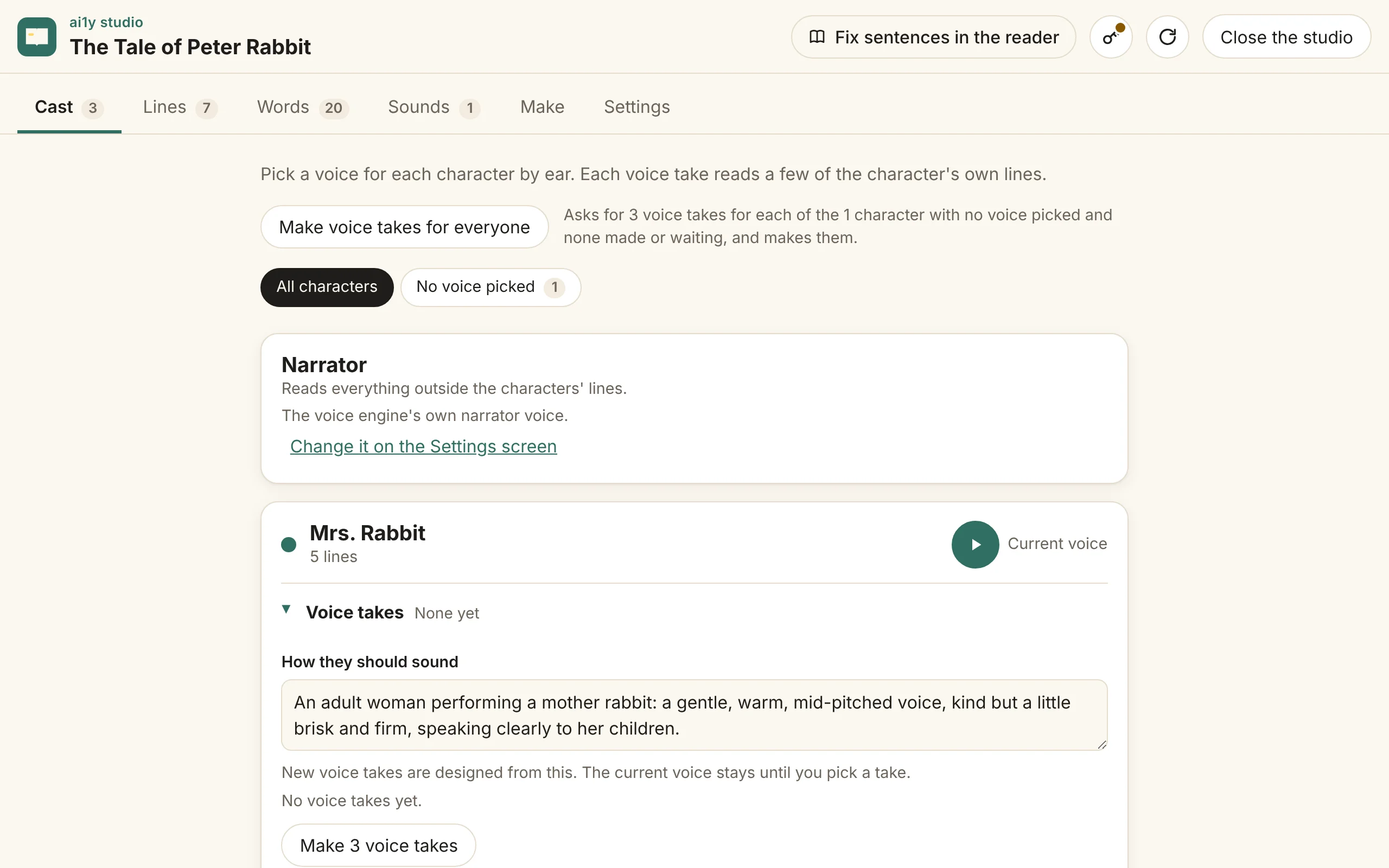Viewport: 1389px width, 868px height.
Task: Open the Make tab
Action: point(542,107)
